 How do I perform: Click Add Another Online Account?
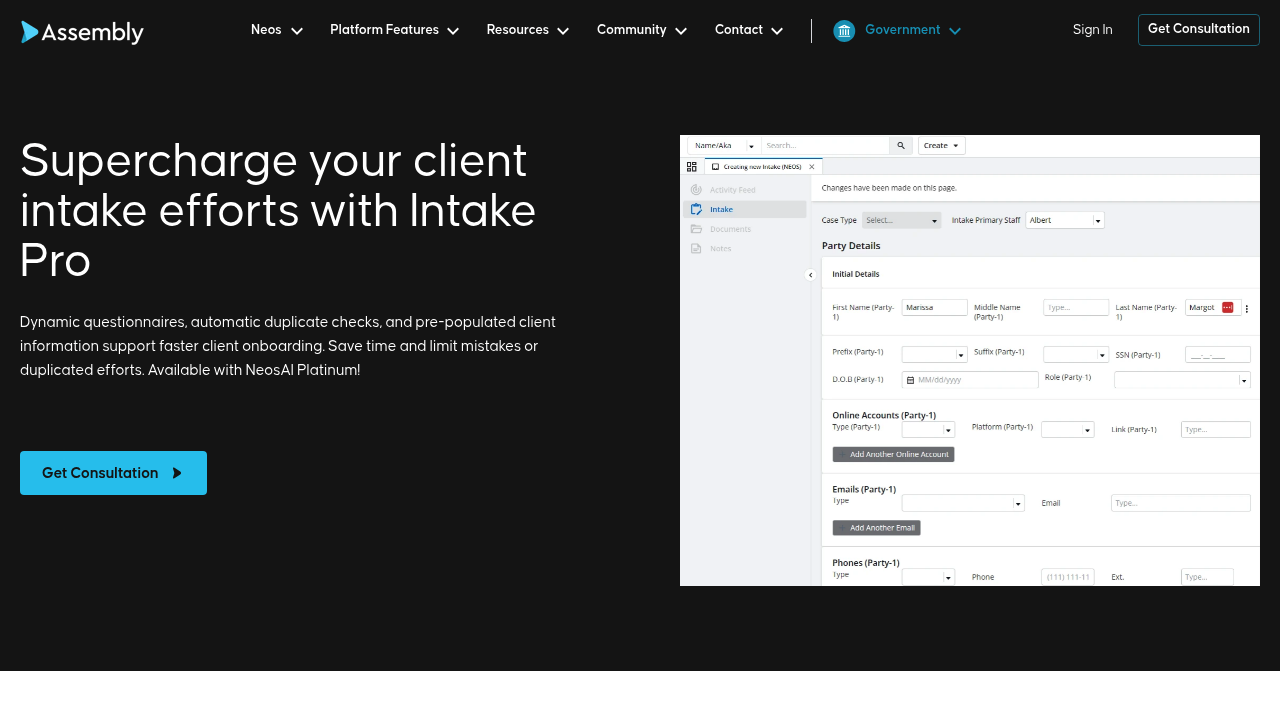pyautogui.click(x=893, y=453)
